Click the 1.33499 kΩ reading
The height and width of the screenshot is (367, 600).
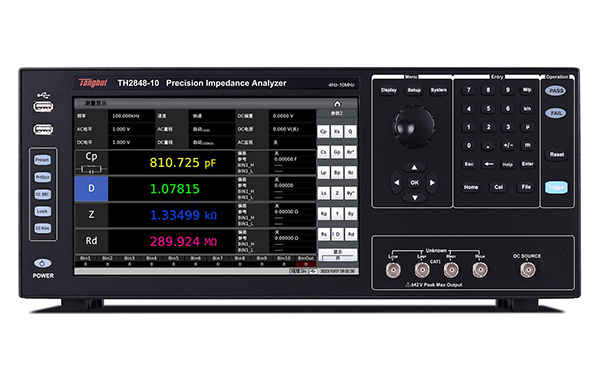pos(183,215)
